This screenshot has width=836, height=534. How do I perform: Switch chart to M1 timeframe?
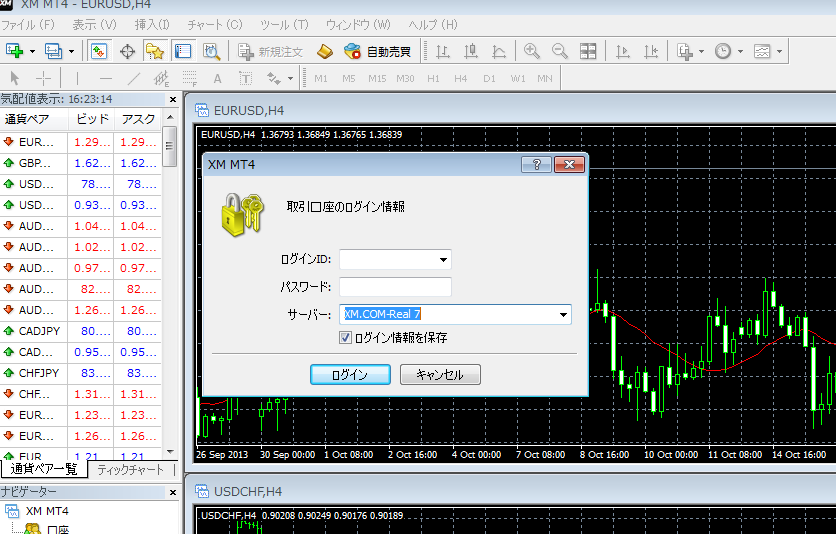click(321, 78)
